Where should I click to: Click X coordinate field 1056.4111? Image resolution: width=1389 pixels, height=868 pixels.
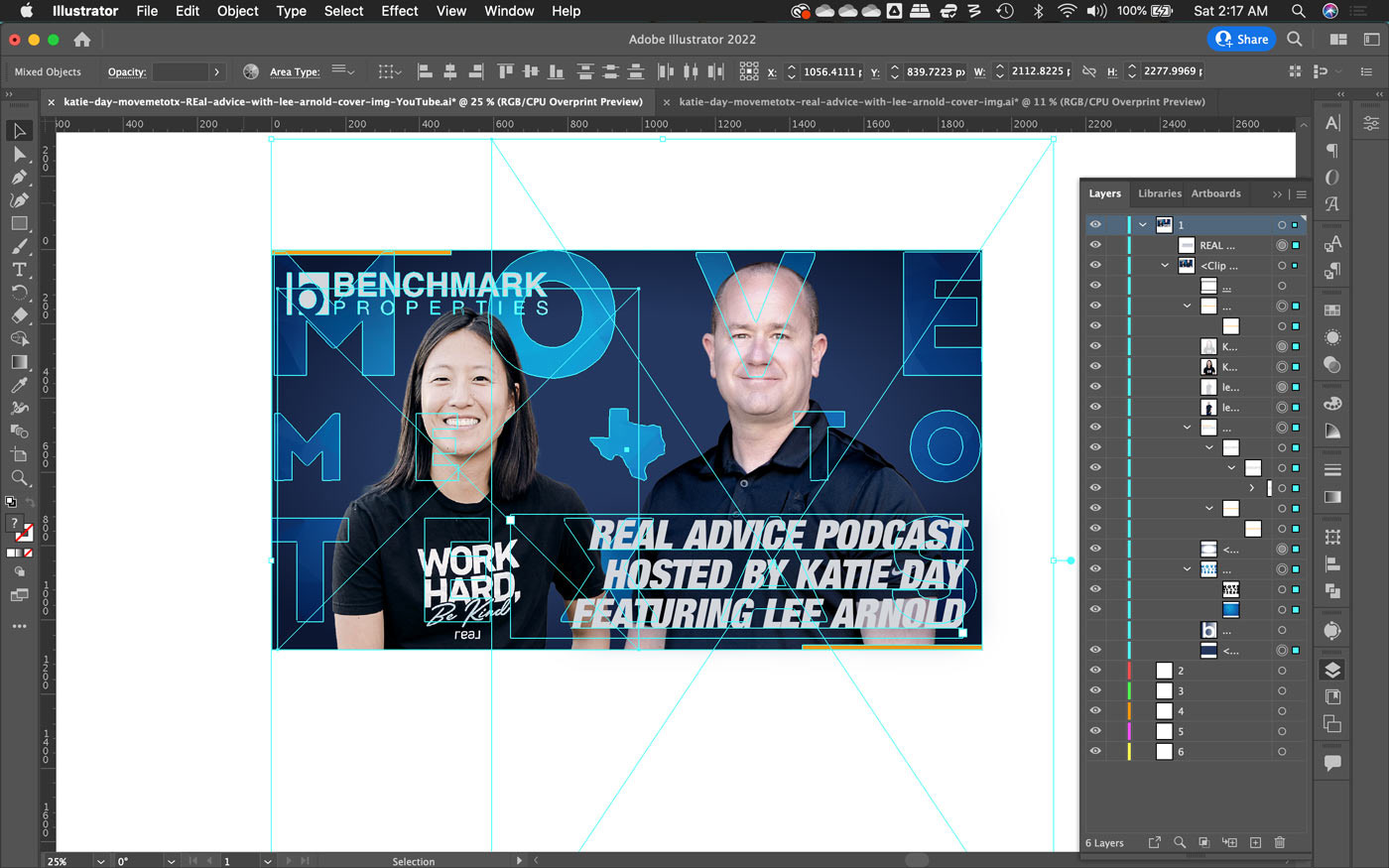832,71
